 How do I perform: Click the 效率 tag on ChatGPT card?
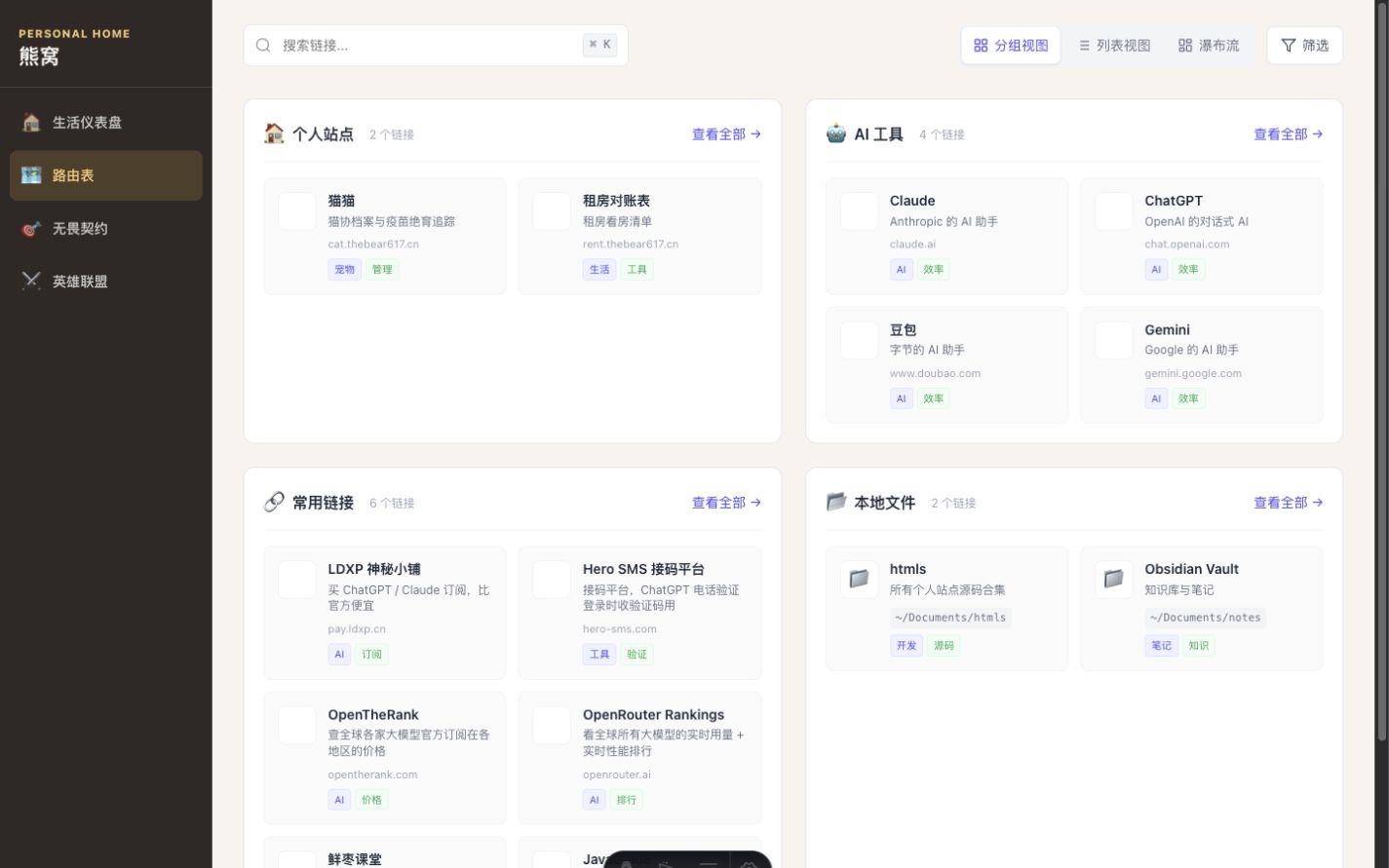1188,270
